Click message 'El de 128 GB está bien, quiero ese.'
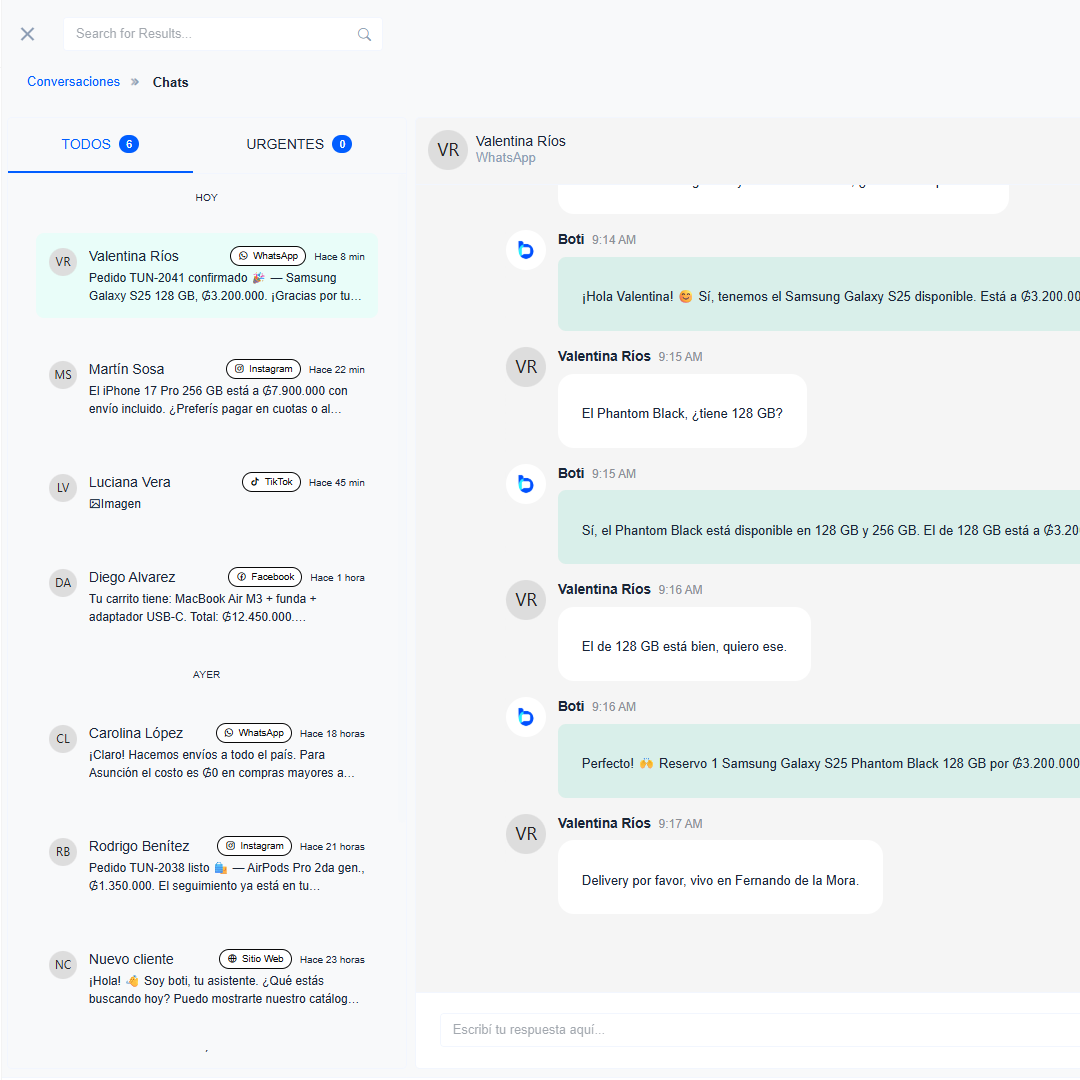1080x1080 pixels. pyautogui.click(x=684, y=644)
